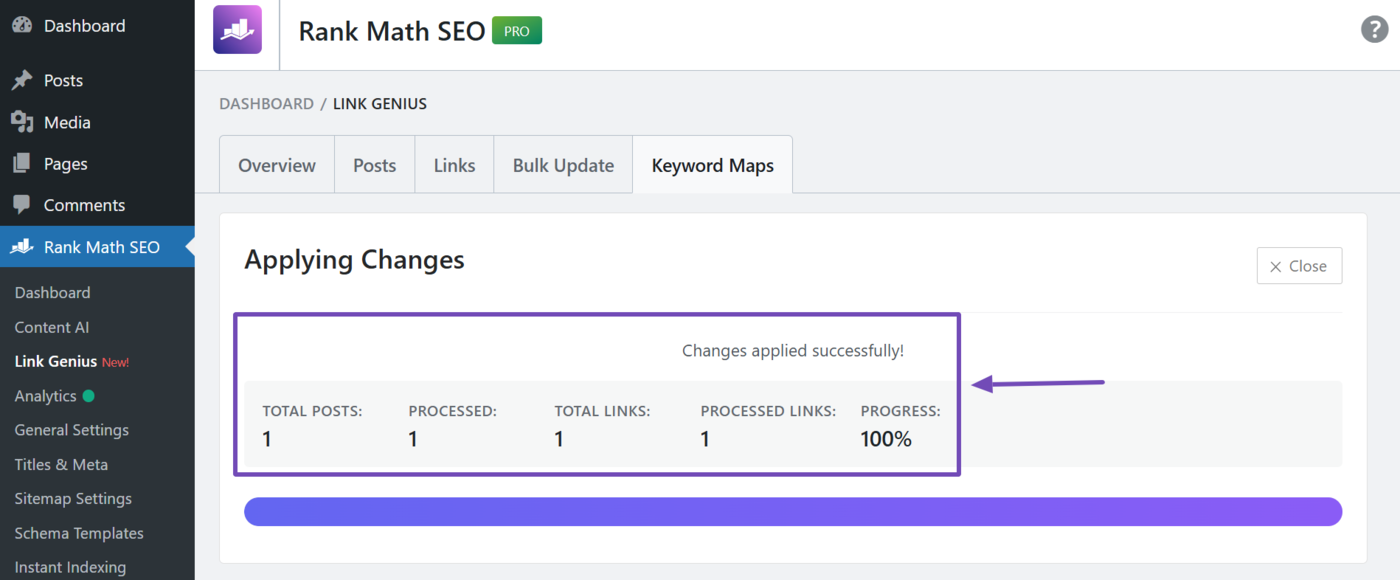Click LINK GENIUS breadcrumb text
Viewport: 1400px width, 580px height.
[x=380, y=104]
